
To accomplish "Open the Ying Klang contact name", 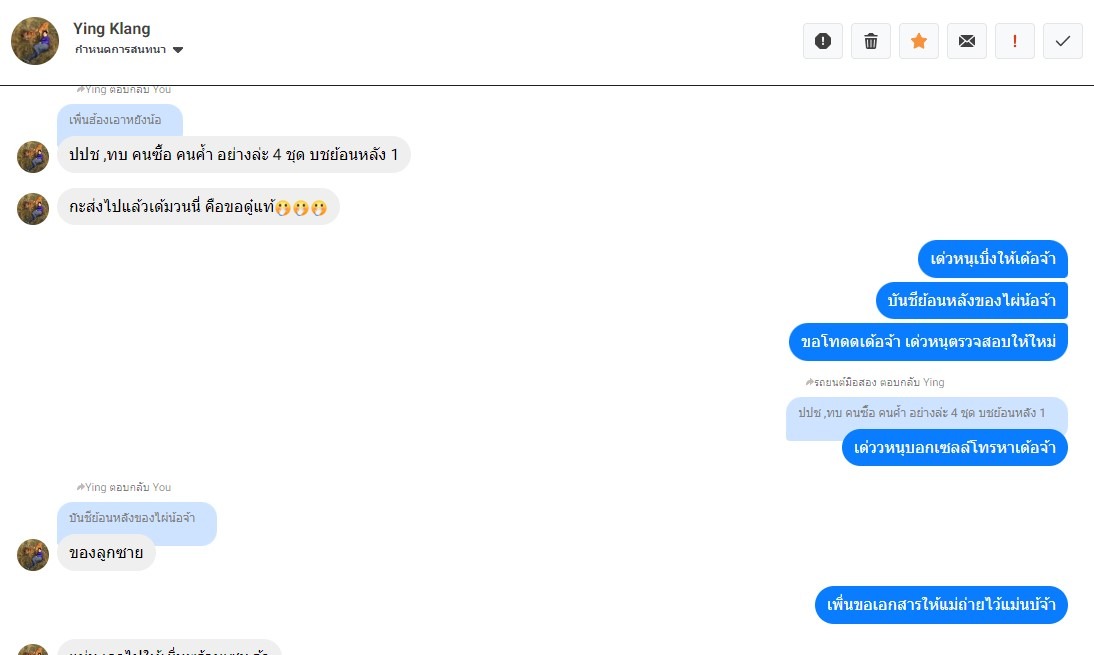I will click(112, 29).
